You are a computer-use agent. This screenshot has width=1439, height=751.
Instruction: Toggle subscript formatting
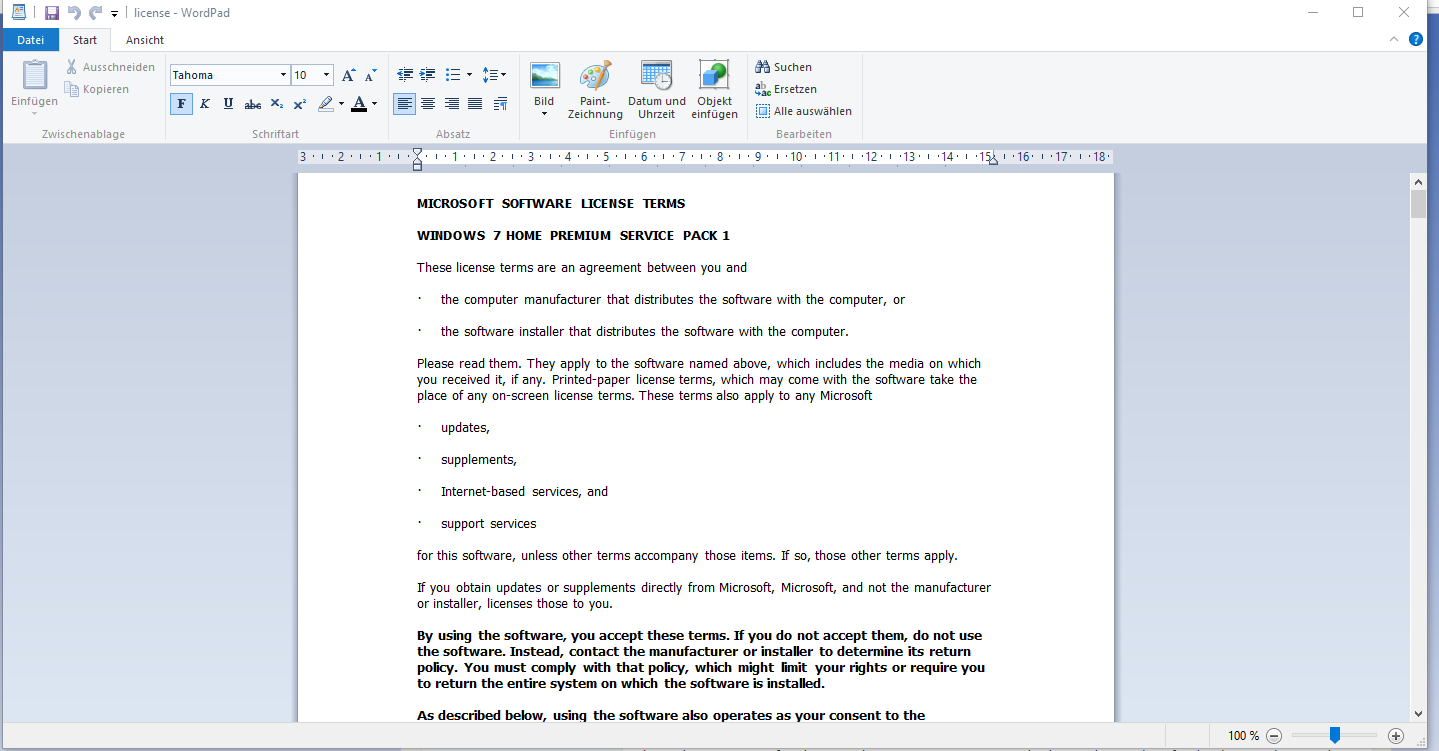(x=277, y=104)
